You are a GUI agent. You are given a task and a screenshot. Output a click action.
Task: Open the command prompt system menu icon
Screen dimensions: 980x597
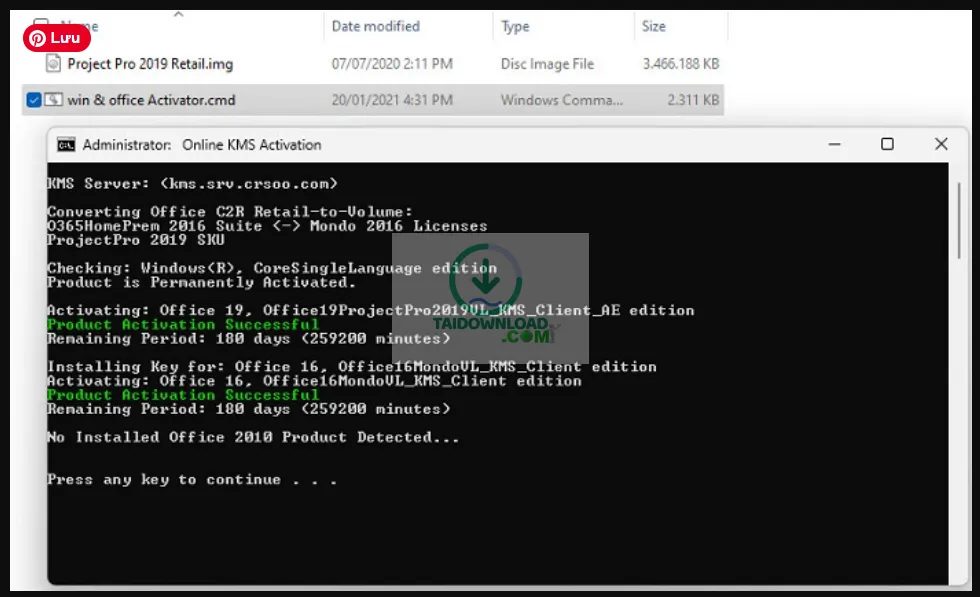66,145
